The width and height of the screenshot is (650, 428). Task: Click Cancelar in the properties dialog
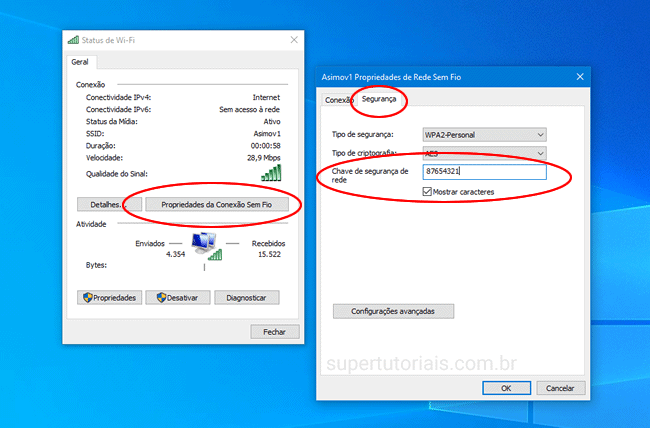(x=560, y=387)
